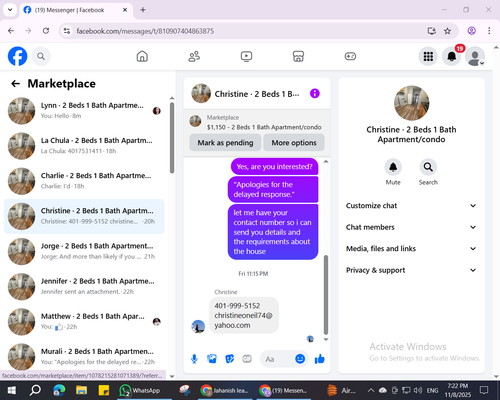The image size is (500, 400).
Task: Click the browser address bar URL
Action: tap(145, 31)
